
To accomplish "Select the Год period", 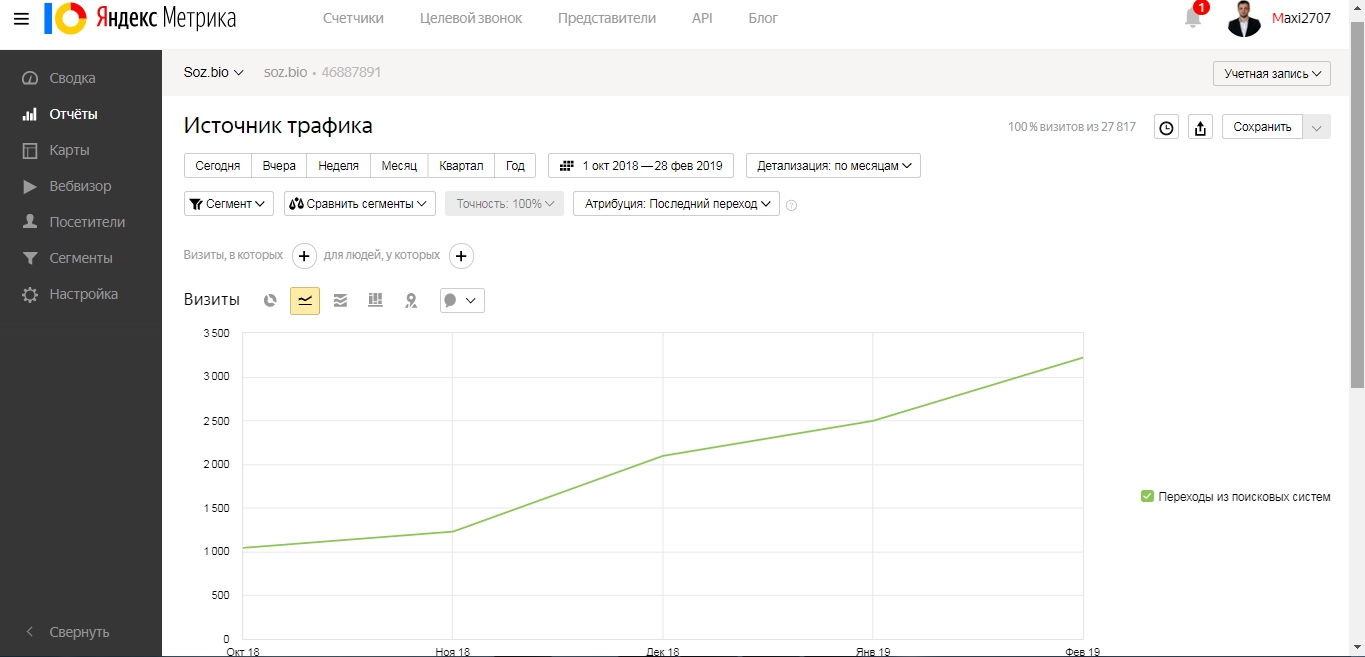I will coord(515,166).
